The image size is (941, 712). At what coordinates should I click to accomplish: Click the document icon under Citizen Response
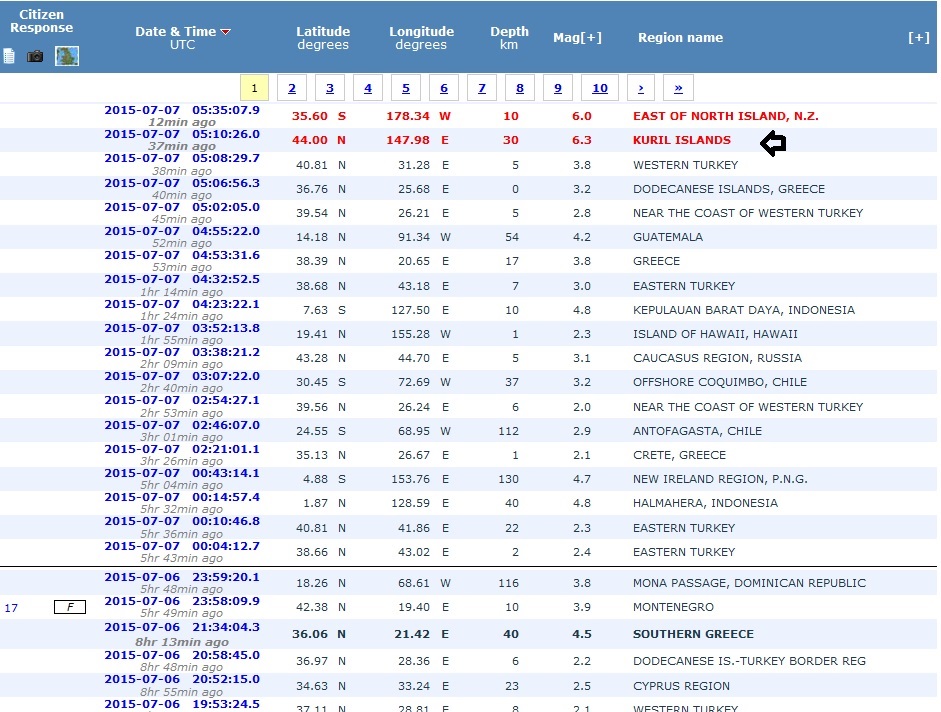coord(9,56)
